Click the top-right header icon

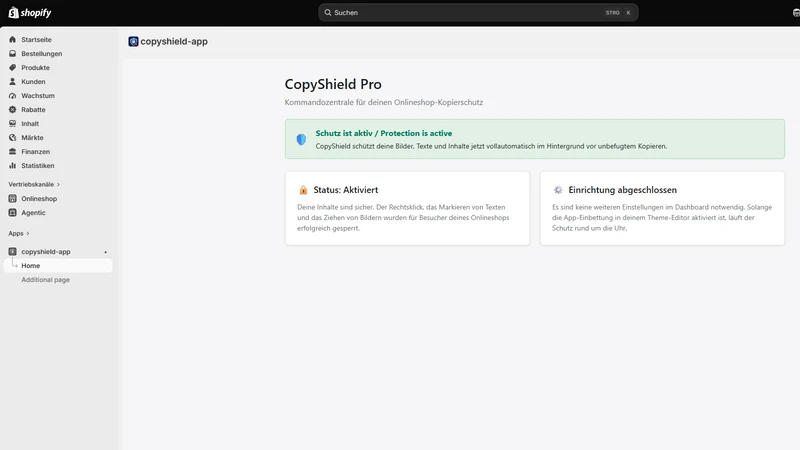796,13
